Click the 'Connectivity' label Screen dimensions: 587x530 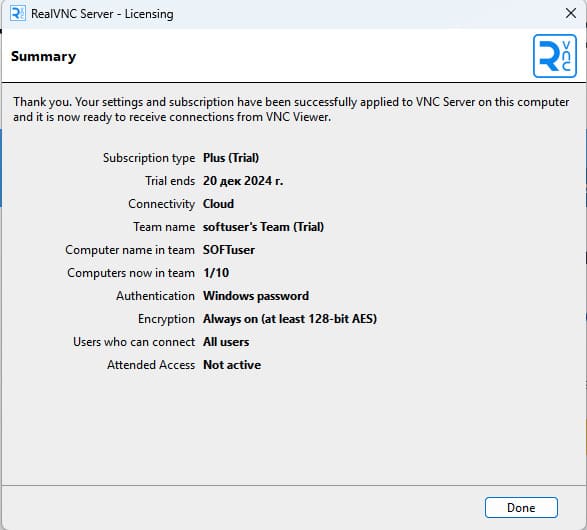[162, 204]
